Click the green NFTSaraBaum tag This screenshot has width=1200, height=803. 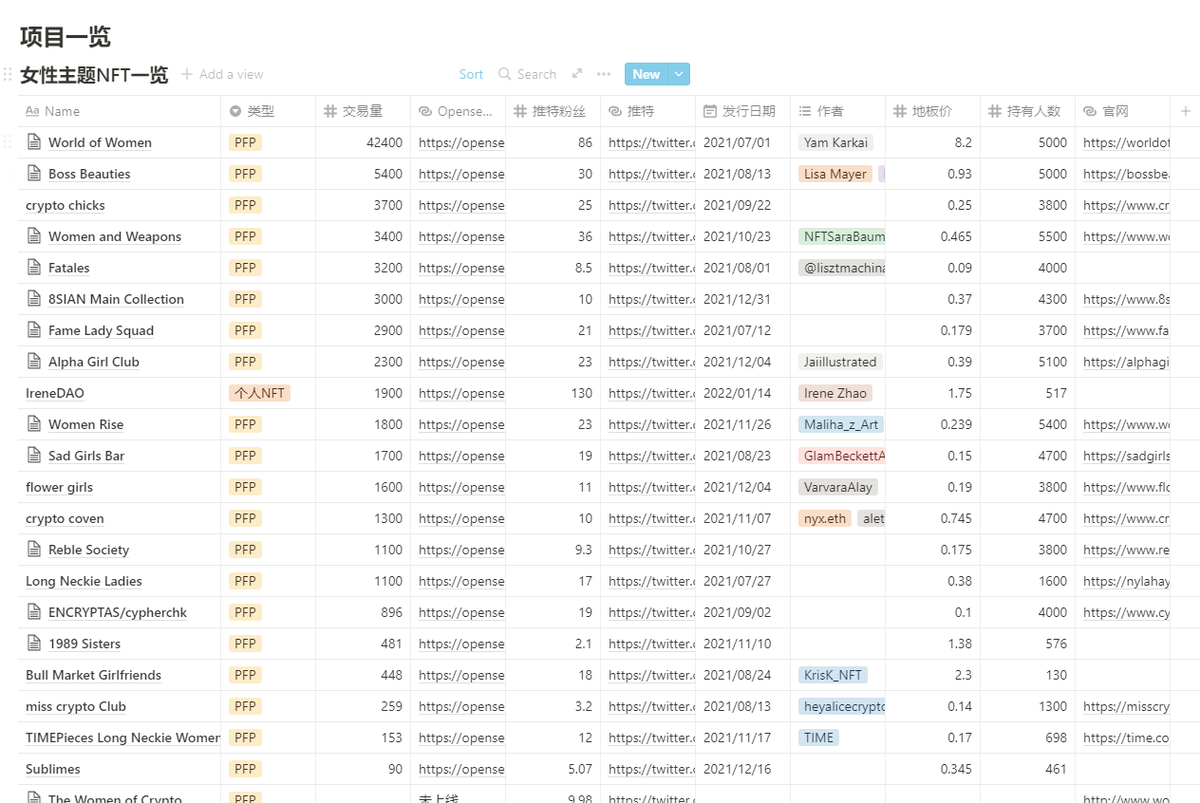842,236
